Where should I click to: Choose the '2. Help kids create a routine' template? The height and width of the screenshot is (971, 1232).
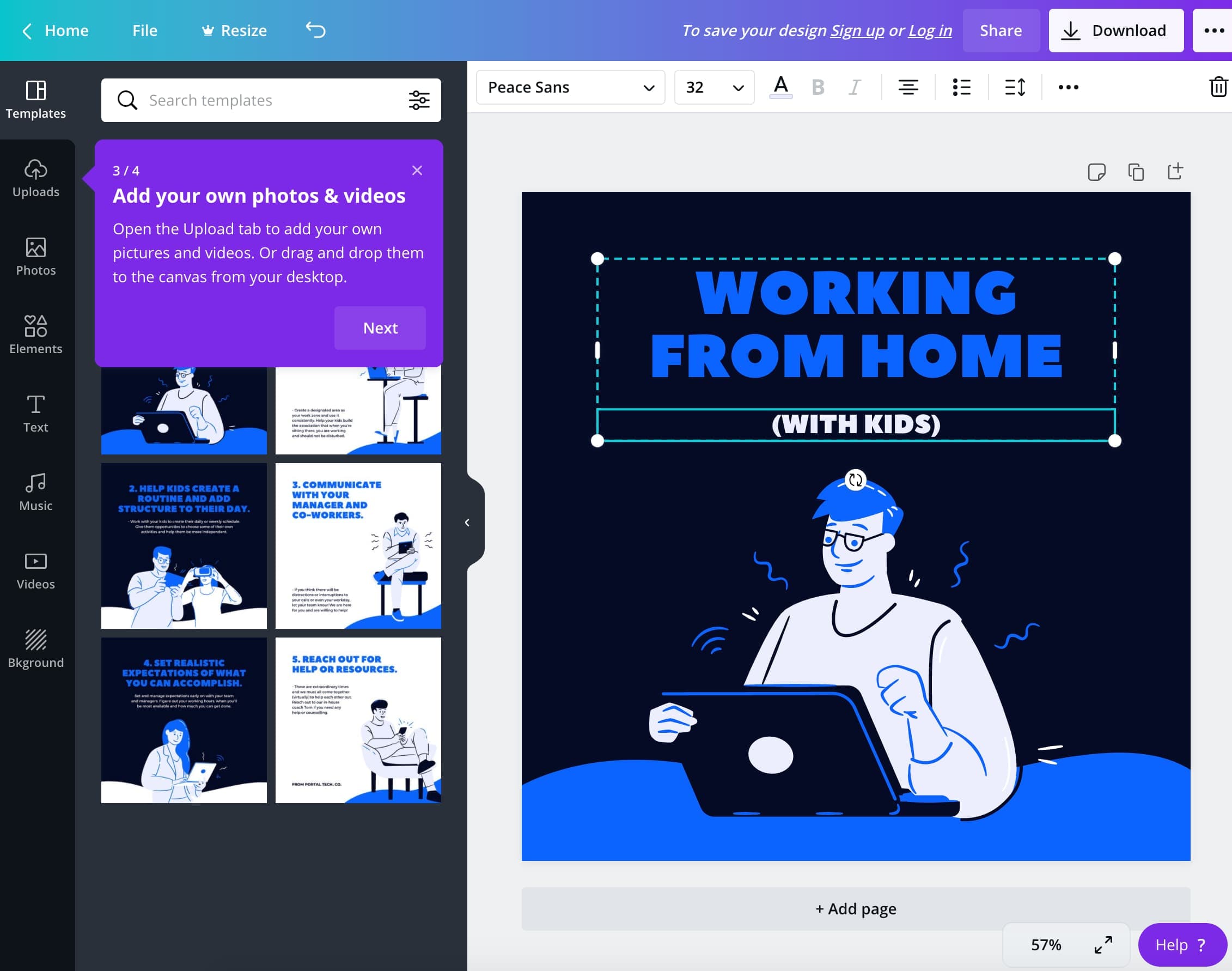[184, 546]
